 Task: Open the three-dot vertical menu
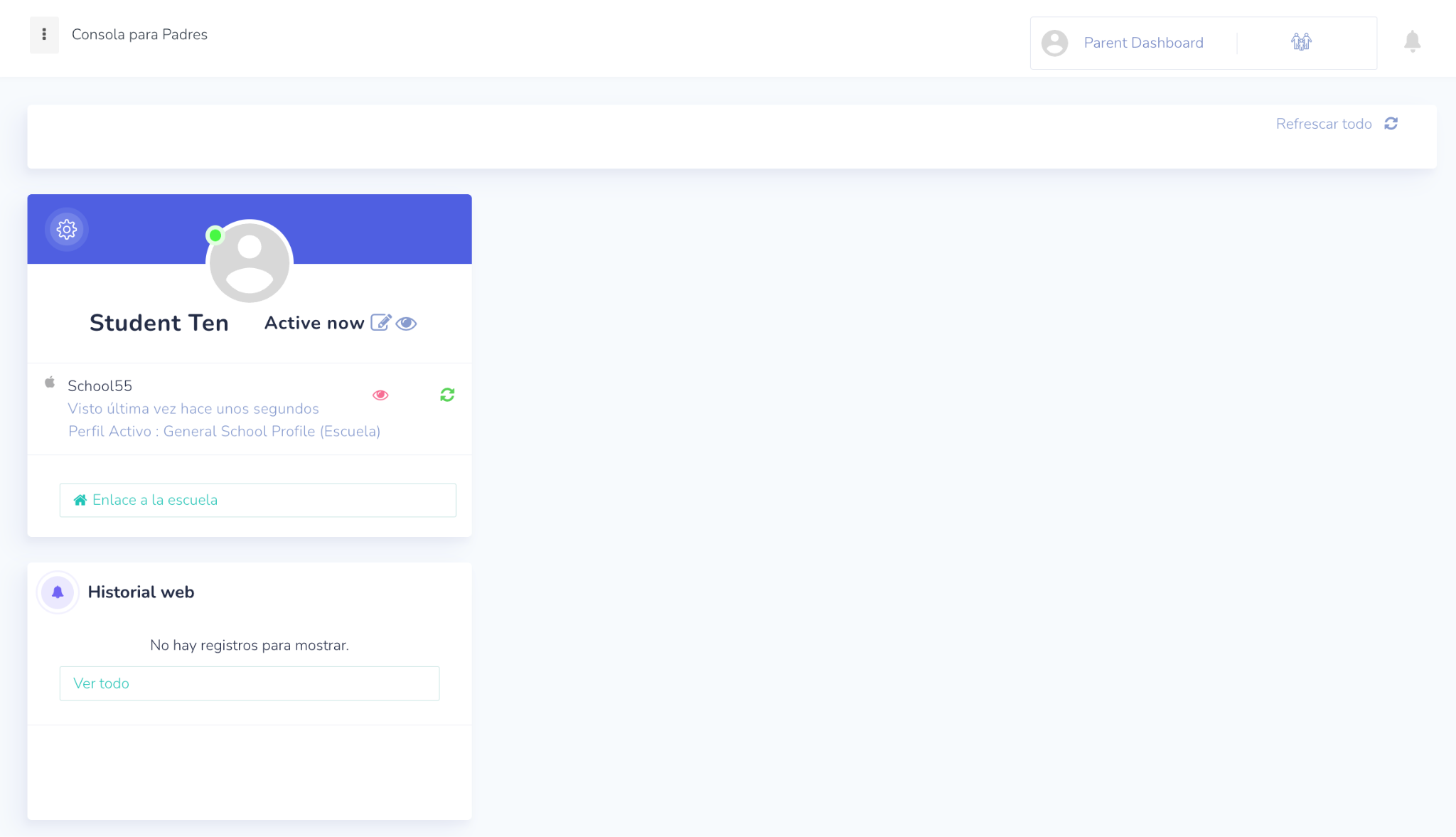pyautogui.click(x=44, y=35)
